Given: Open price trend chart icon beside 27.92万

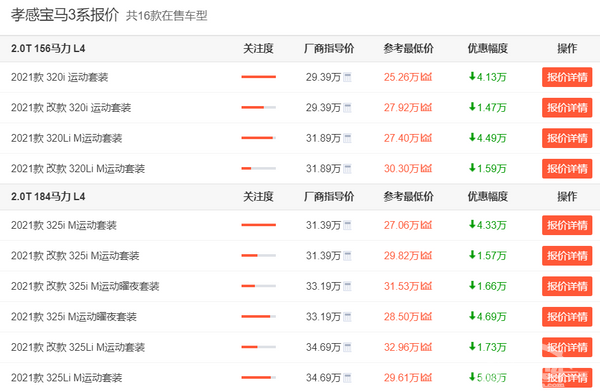Looking at the screenshot, I should coord(426,108).
